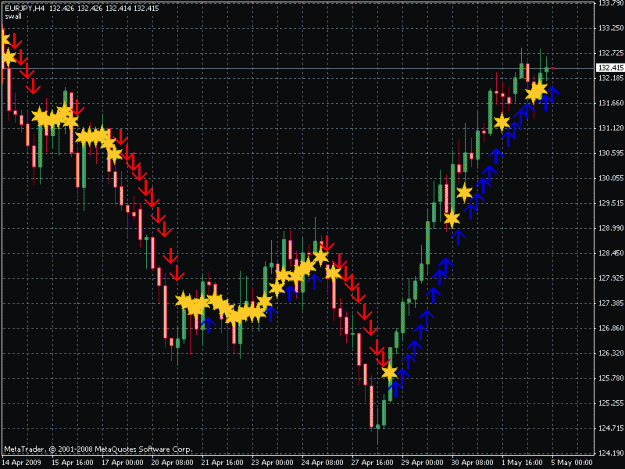Click the 128.990 price axis label
The height and width of the screenshot is (469, 625).
(x=611, y=228)
